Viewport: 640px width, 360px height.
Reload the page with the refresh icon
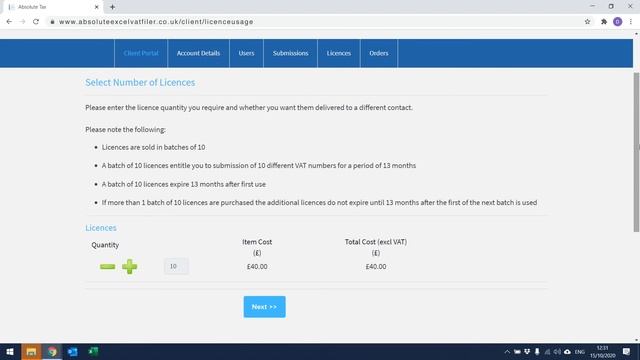[x=36, y=22]
